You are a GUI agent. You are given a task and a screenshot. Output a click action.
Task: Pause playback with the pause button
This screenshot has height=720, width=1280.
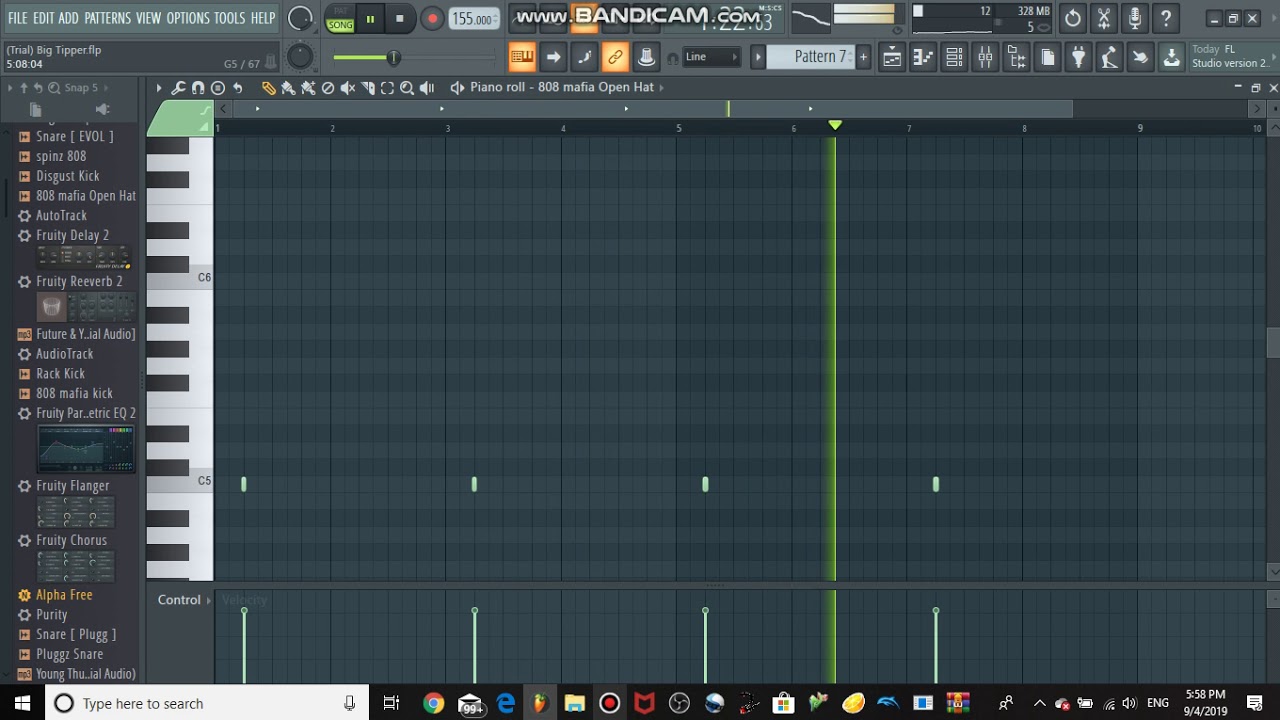coord(370,18)
